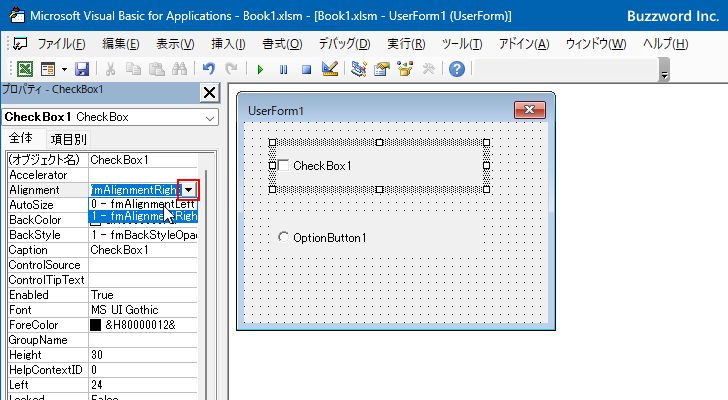Screen dimensions: 728x400
Task: Open the ウィンドウ(W) menu
Action: (x=596, y=44)
